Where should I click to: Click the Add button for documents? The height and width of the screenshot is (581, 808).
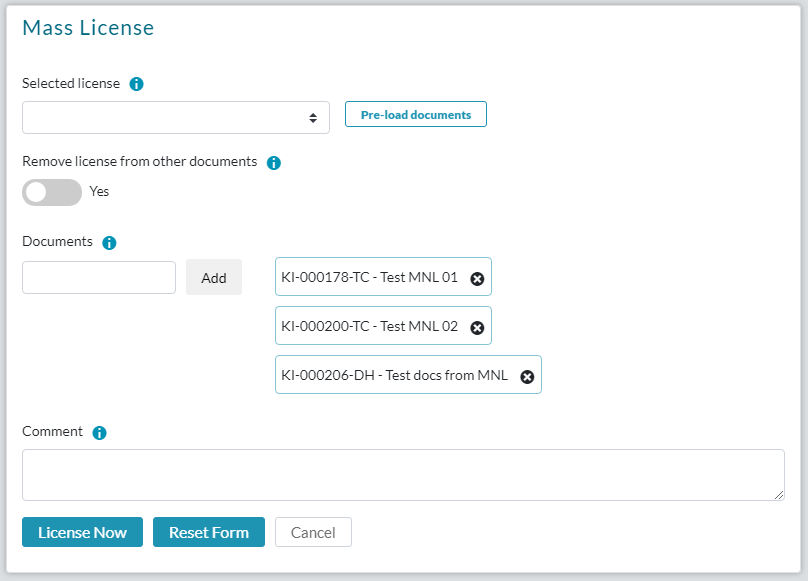214,278
